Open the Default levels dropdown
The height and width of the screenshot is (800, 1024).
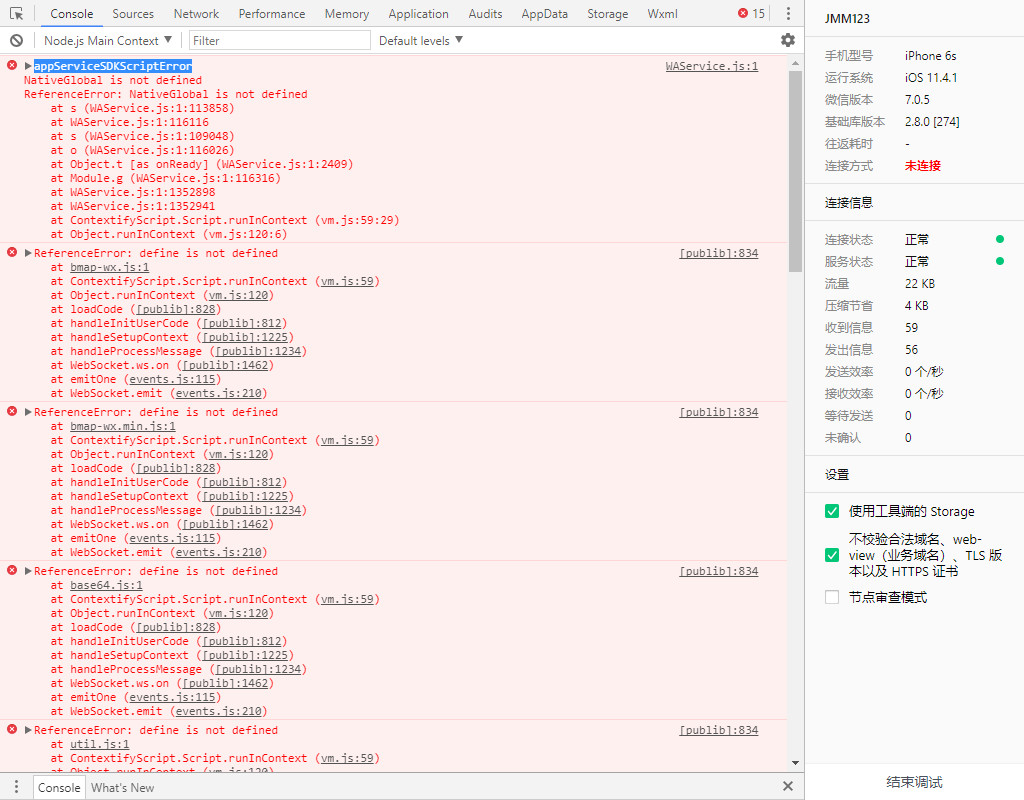(420, 41)
